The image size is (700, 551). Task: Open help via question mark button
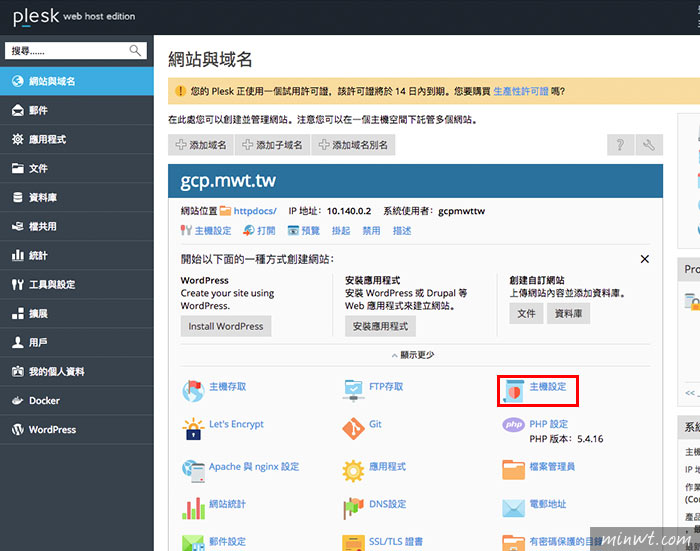click(620, 145)
